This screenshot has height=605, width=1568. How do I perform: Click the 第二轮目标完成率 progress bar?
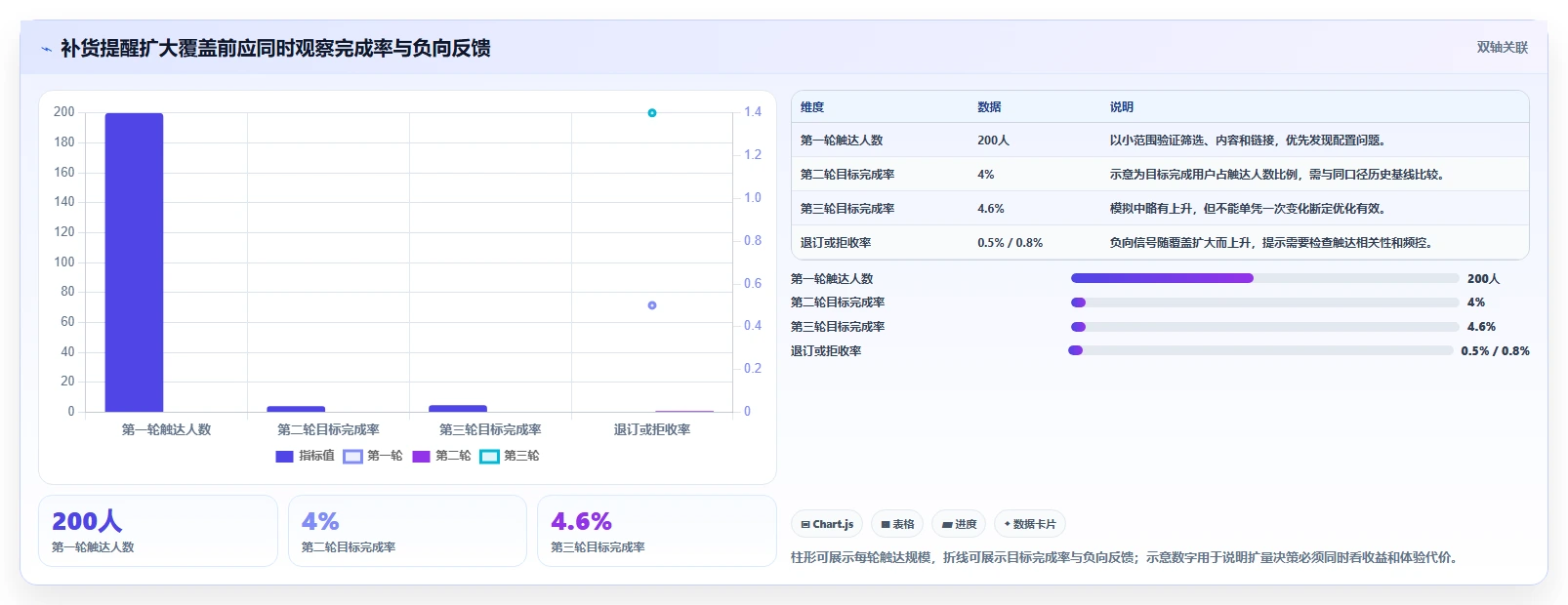(1264, 302)
